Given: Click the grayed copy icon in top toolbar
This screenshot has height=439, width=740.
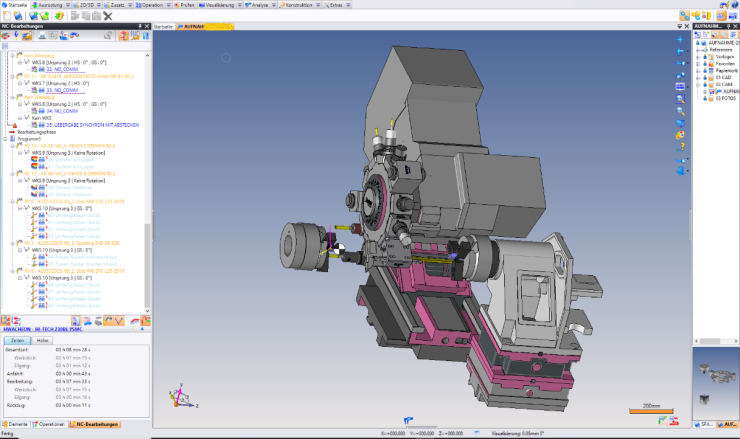Looking at the screenshot, I should pos(86,16).
